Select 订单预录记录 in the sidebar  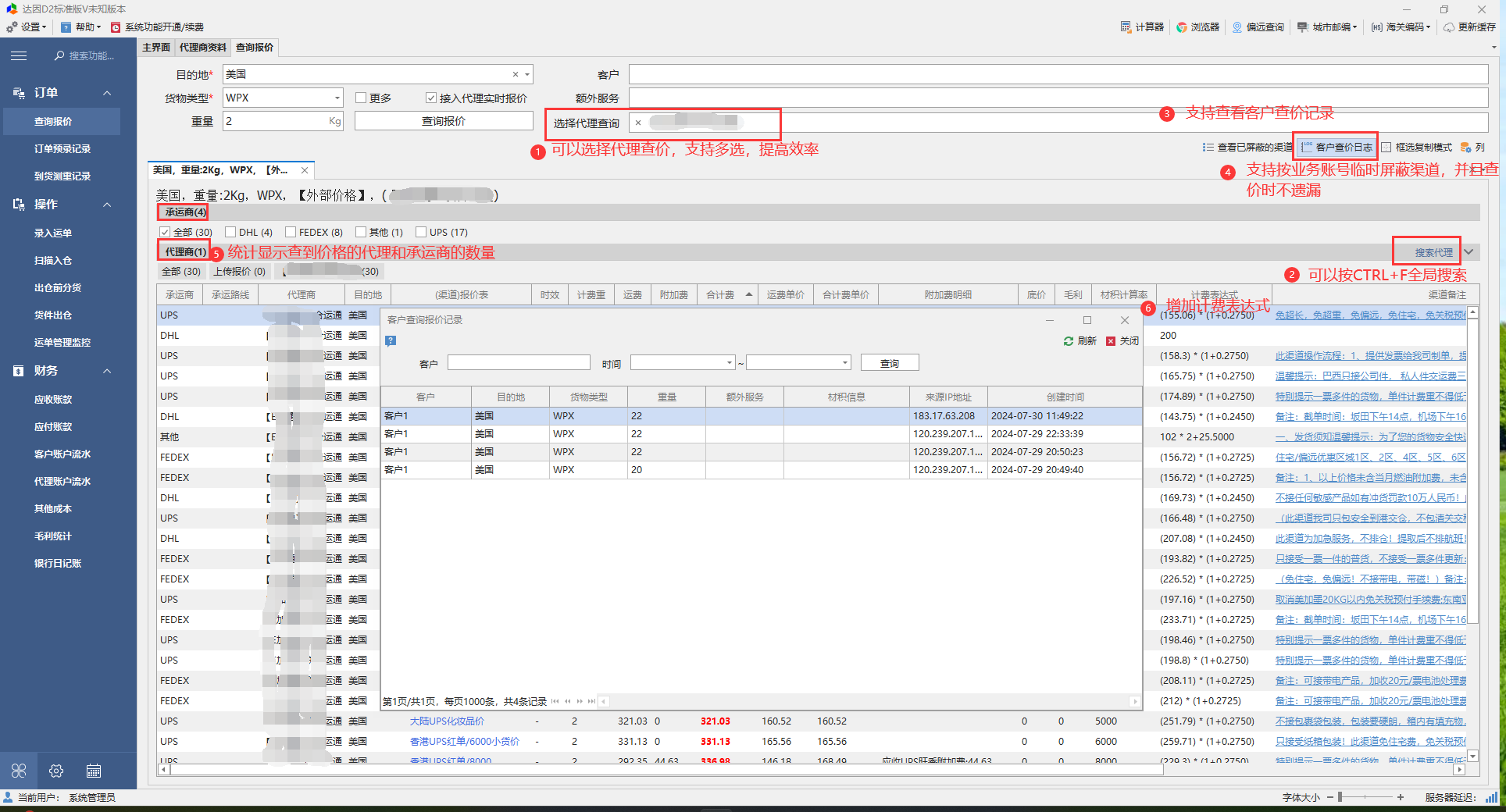coord(62,149)
